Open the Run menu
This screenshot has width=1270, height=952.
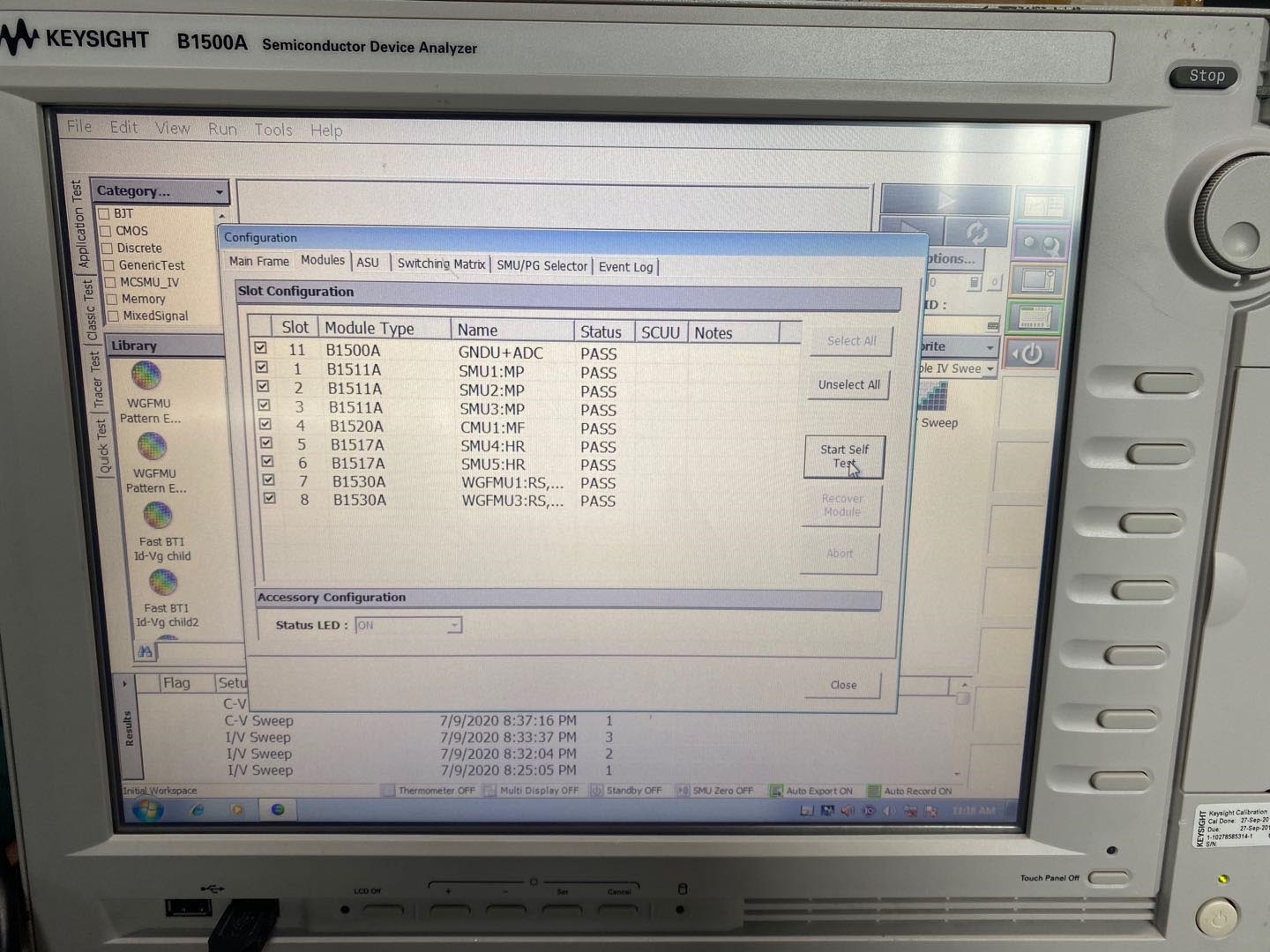pyautogui.click(x=222, y=129)
